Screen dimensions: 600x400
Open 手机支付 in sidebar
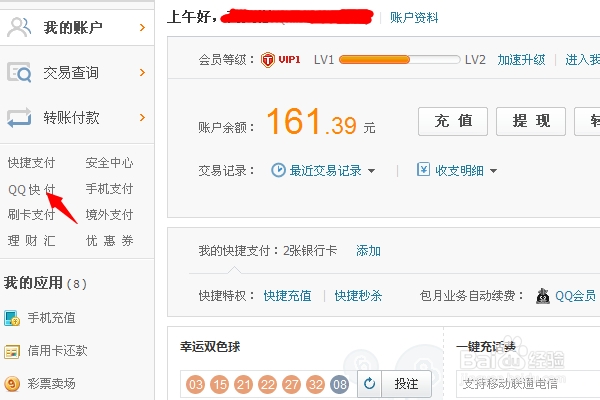[109, 189]
